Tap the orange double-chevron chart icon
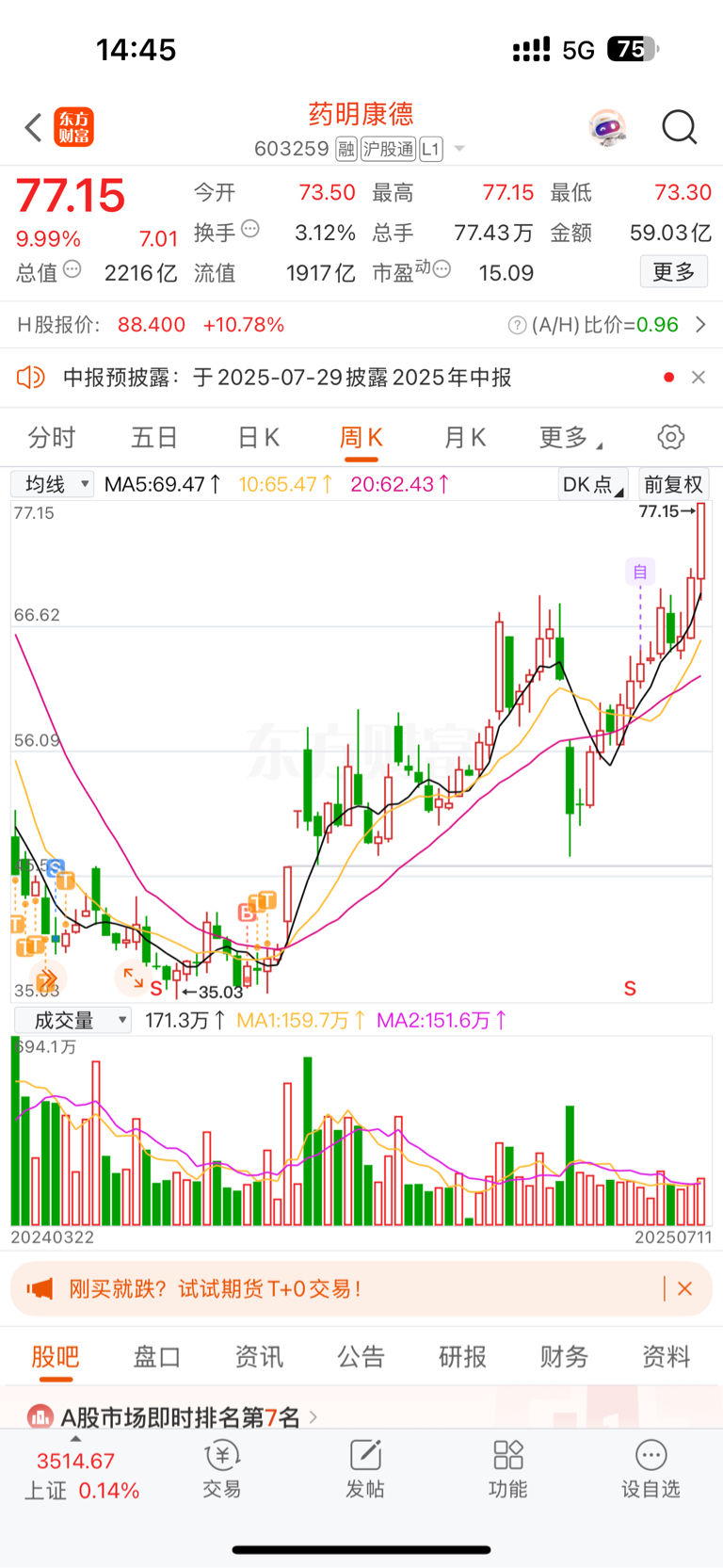This screenshot has height=1568, width=723. pos(46,979)
